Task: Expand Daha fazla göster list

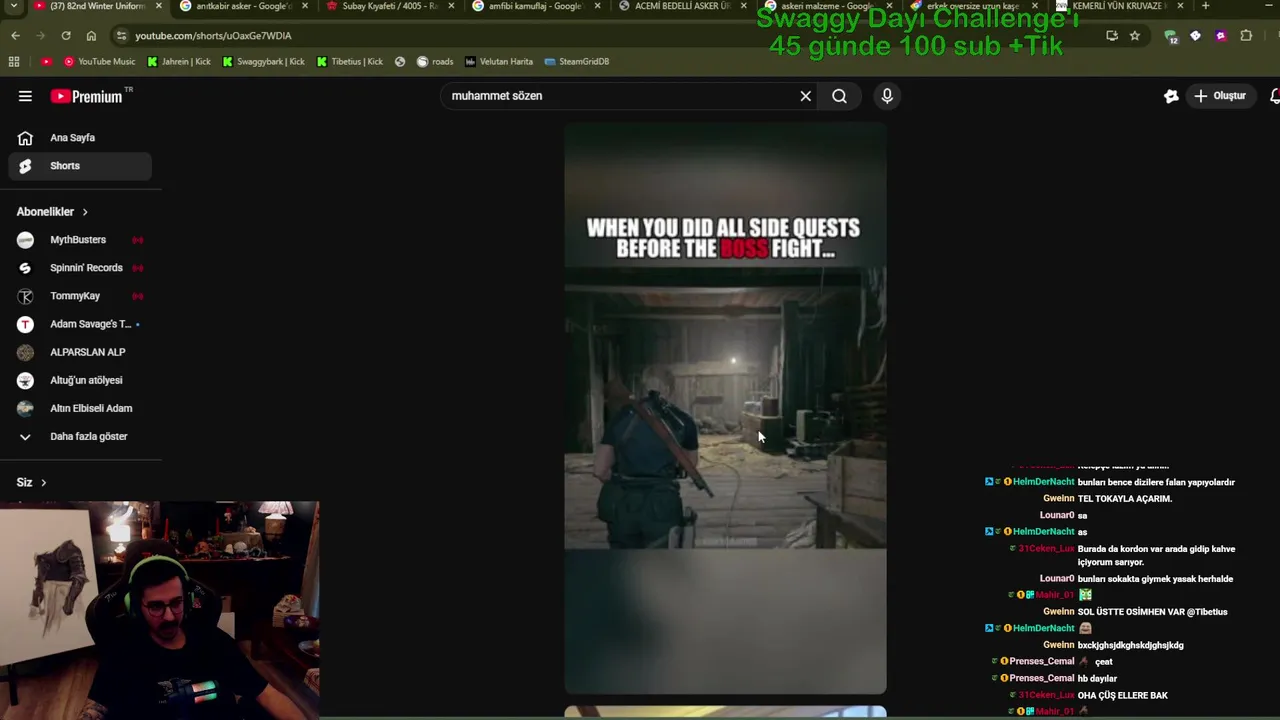Action: pyautogui.click(x=80, y=436)
